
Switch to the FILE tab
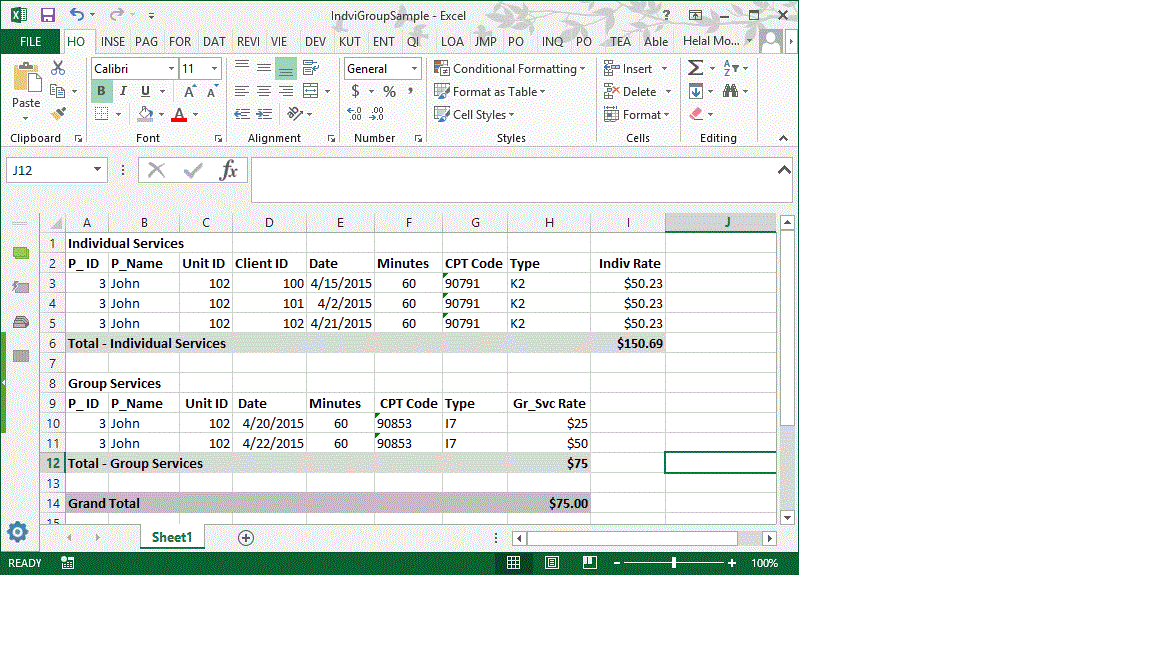click(x=30, y=41)
